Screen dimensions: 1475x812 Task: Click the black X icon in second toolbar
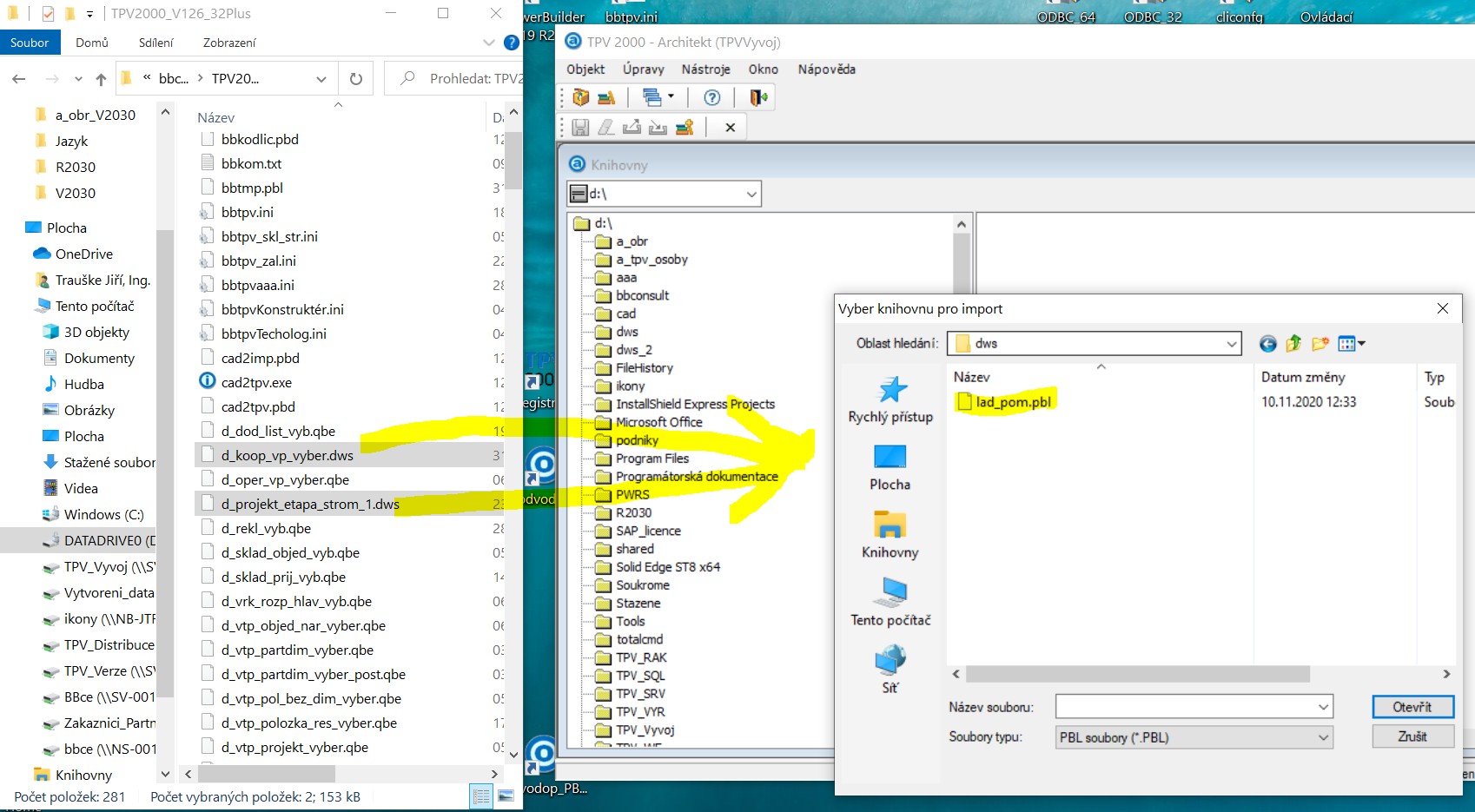[x=731, y=128]
